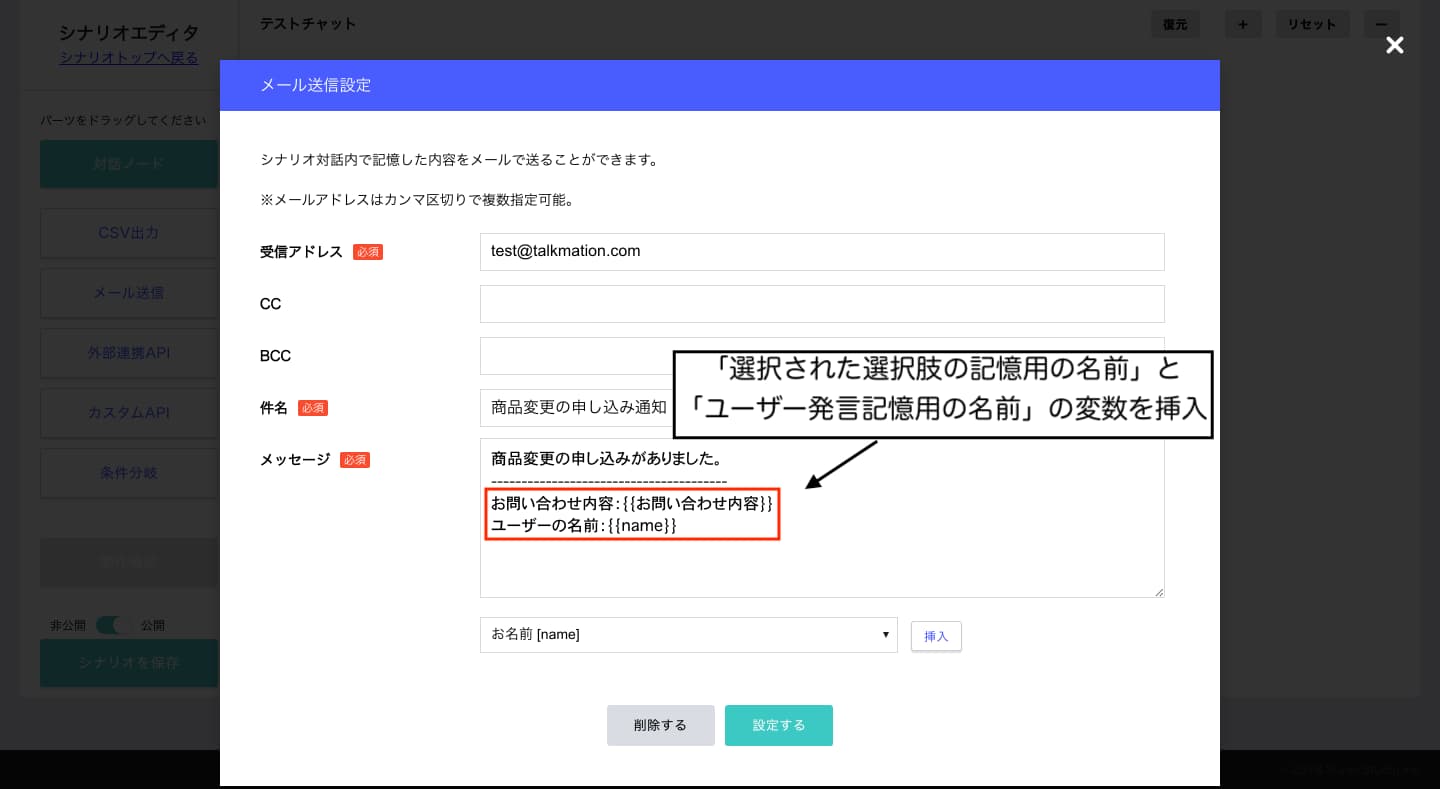Click the 挿入 insert button
Screen dimensions: 1440x789
936,636
